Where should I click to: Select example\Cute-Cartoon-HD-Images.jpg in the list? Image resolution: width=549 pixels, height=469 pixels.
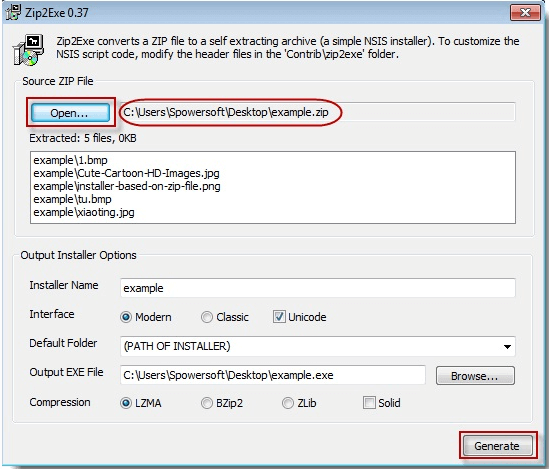coord(126,173)
